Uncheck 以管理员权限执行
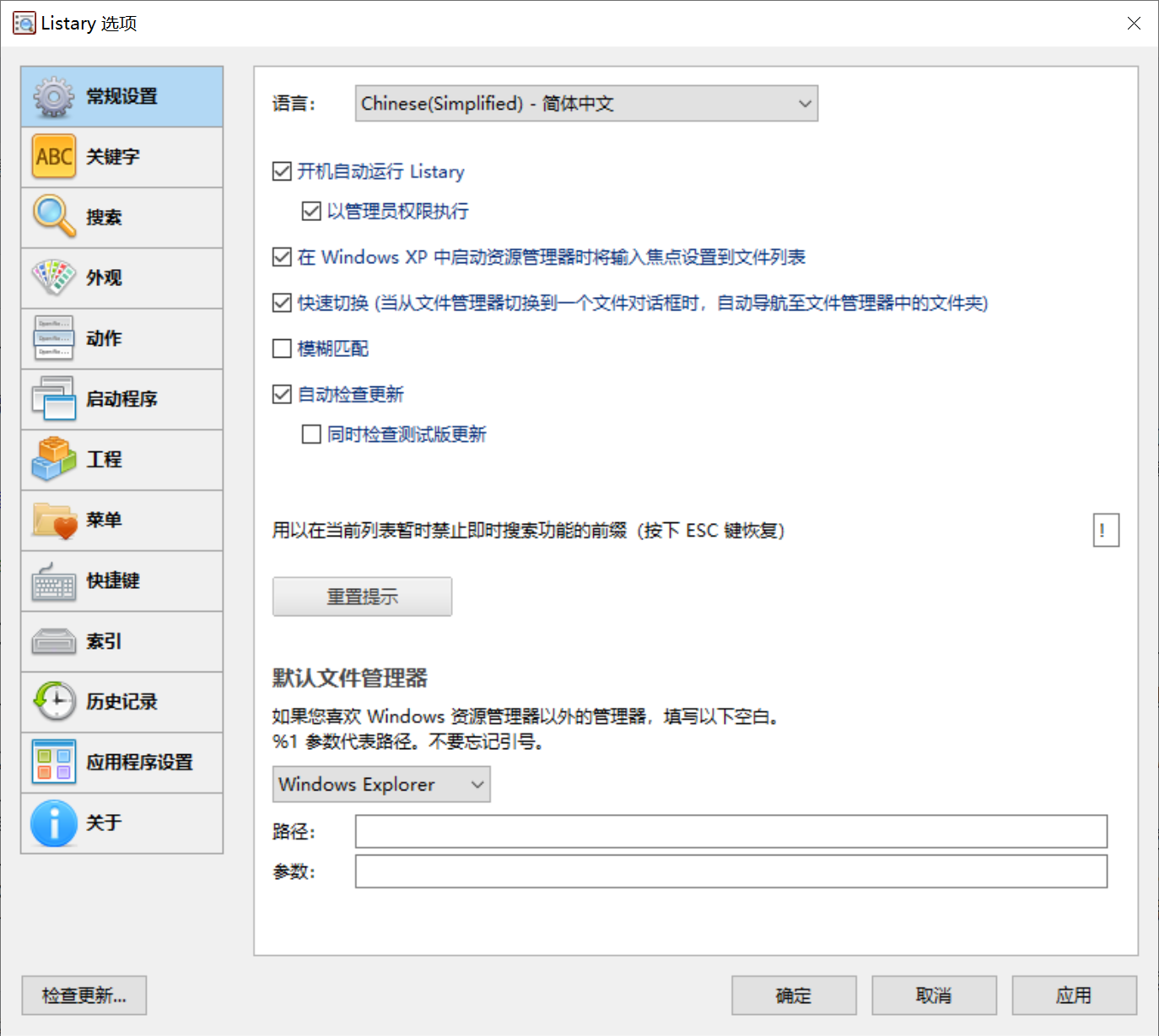Image resolution: width=1159 pixels, height=1036 pixels. point(311,211)
